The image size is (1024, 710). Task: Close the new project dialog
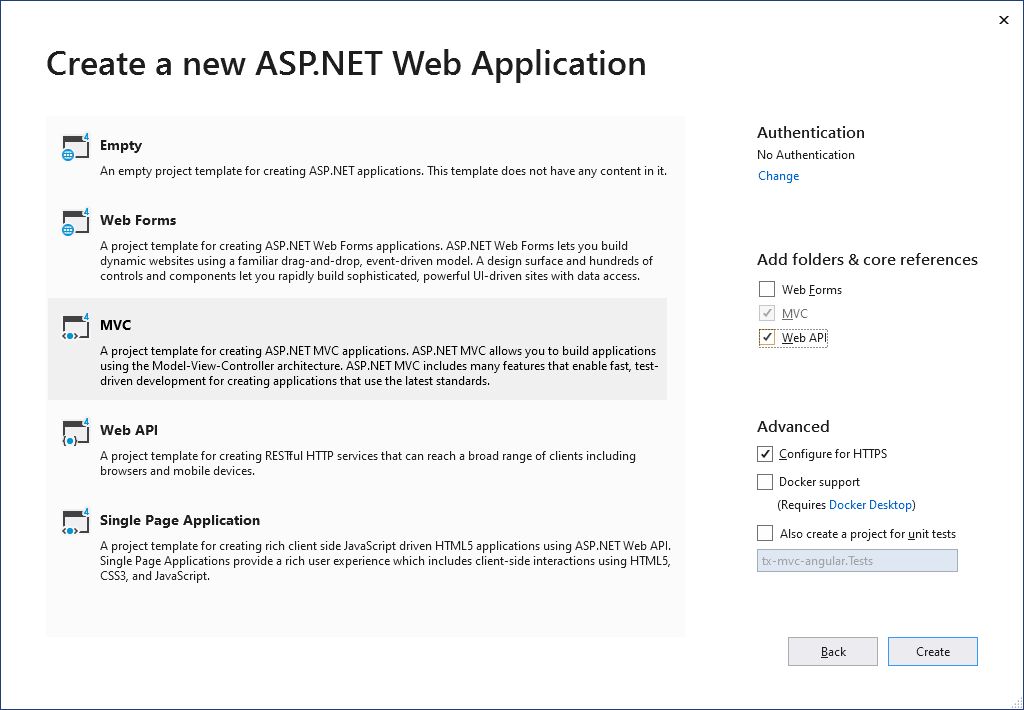[1004, 20]
